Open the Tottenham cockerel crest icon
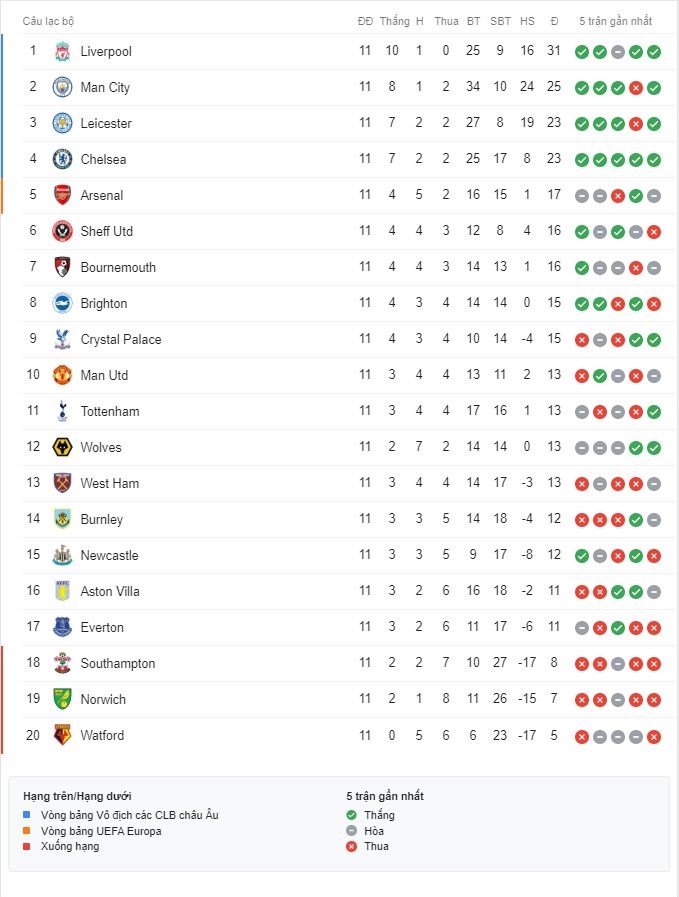Screen dimensions: 679x897 (62, 411)
